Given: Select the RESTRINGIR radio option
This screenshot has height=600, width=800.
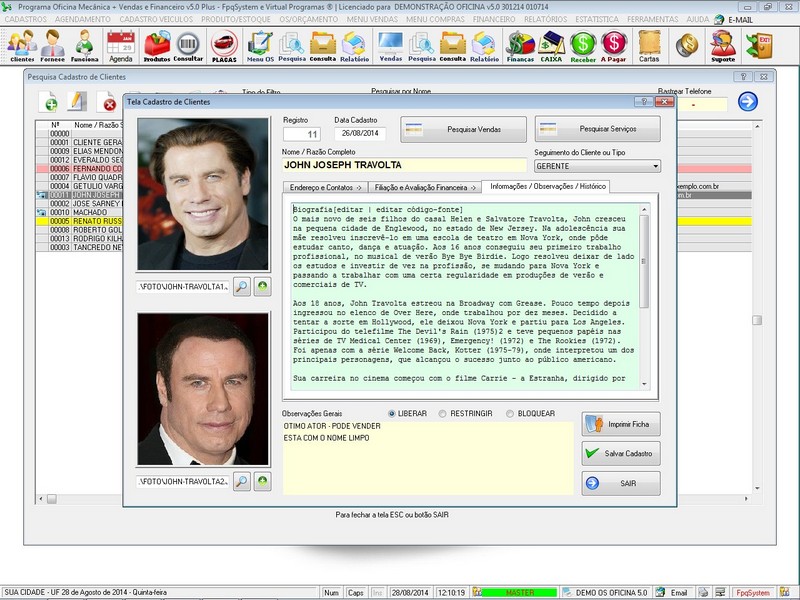Looking at the screenshot, I should (x=443, y=413).
